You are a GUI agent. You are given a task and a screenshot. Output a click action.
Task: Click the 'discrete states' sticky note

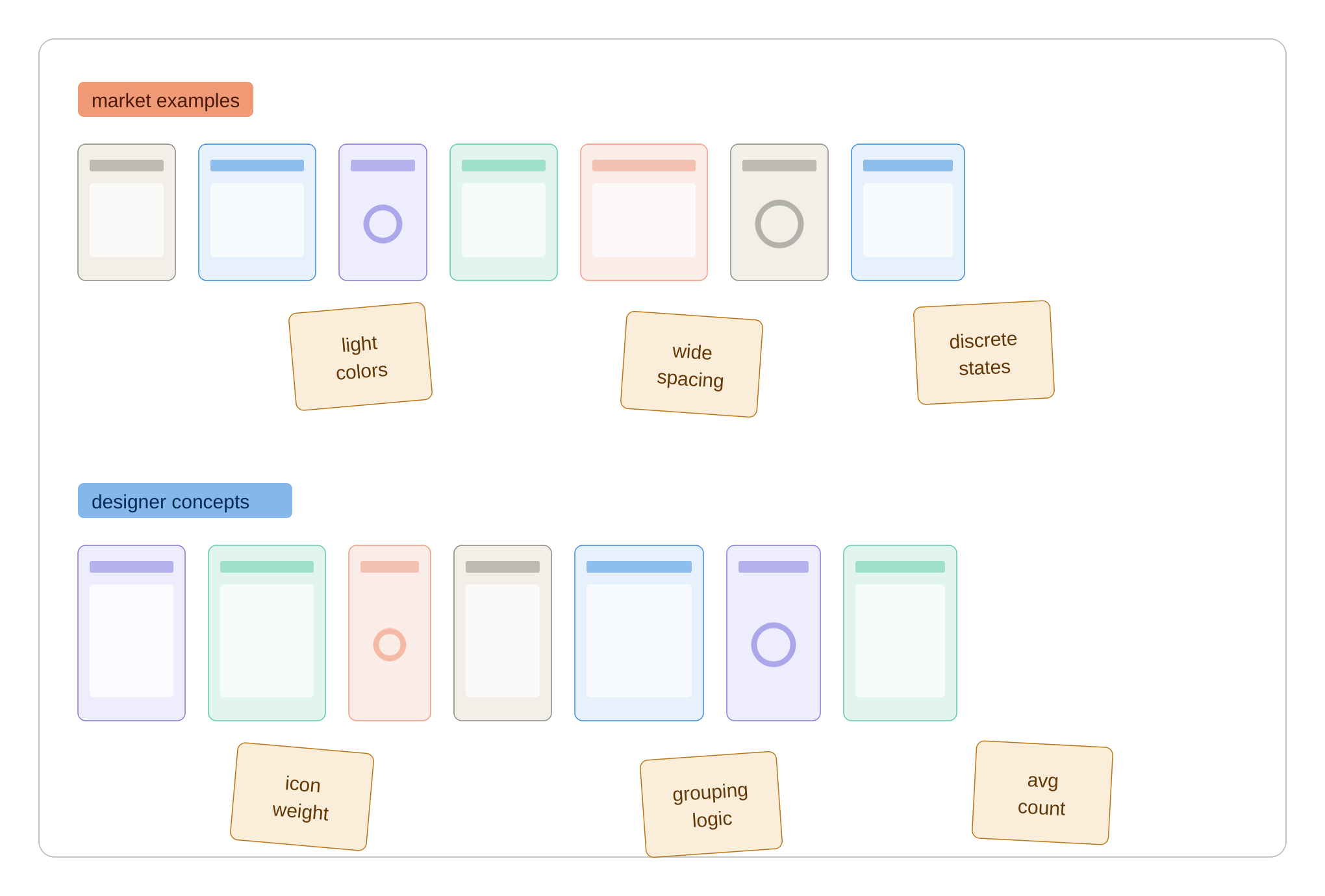click(984, 353)
